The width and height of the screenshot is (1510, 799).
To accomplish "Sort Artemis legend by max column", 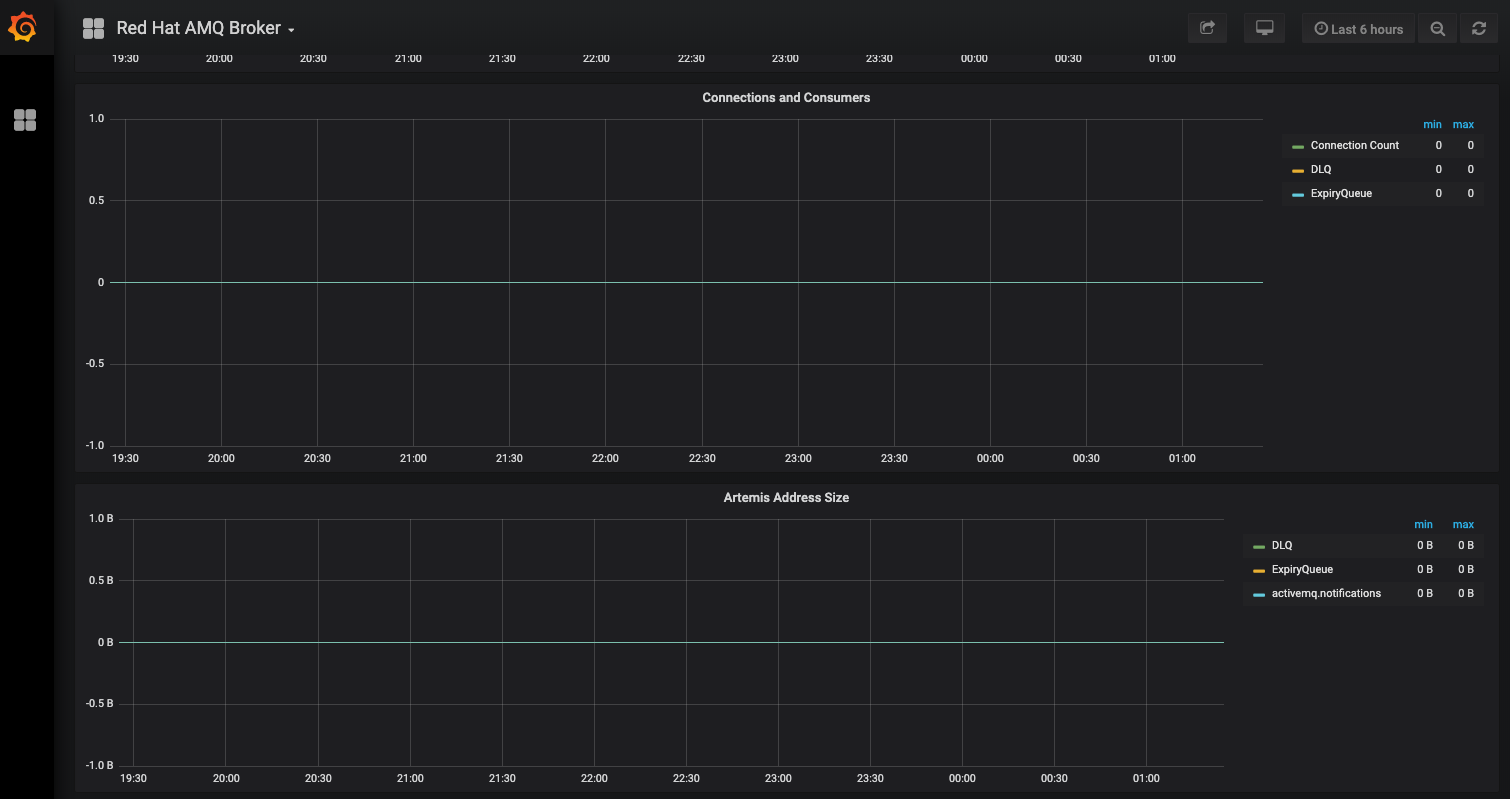I will (x=1463, y=524).
